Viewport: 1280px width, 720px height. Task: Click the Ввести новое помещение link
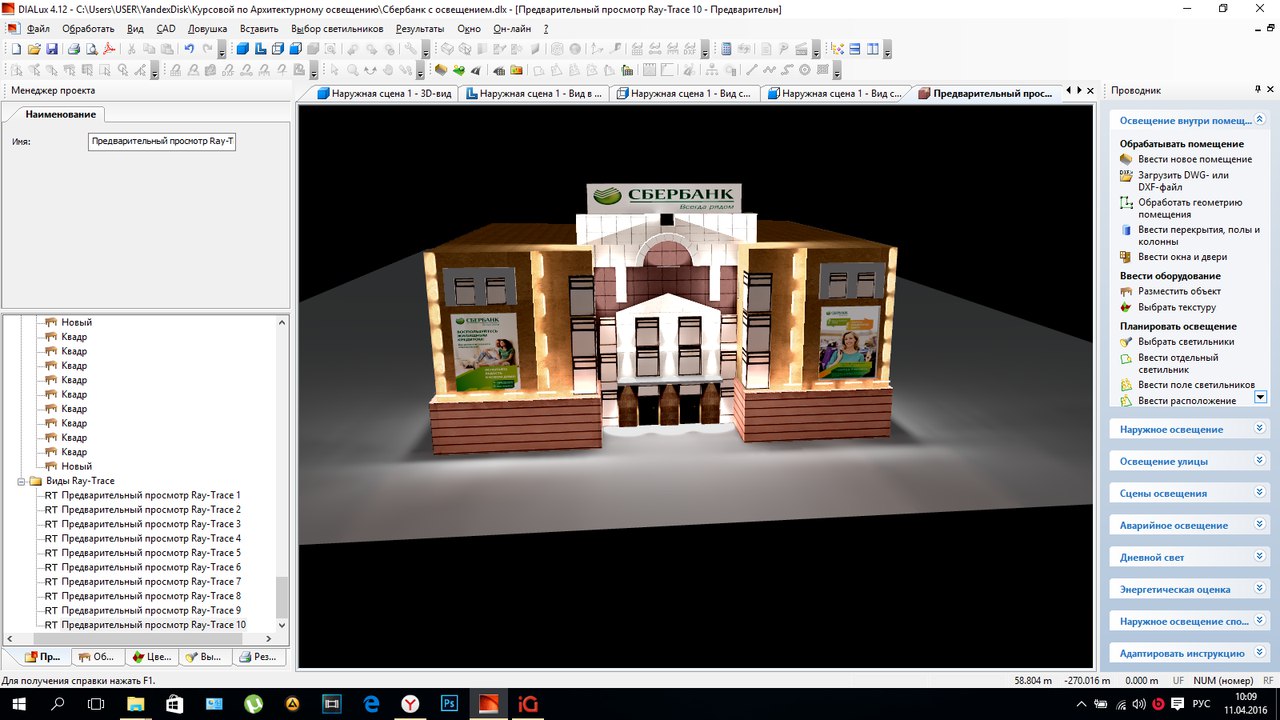[1194, 159]
